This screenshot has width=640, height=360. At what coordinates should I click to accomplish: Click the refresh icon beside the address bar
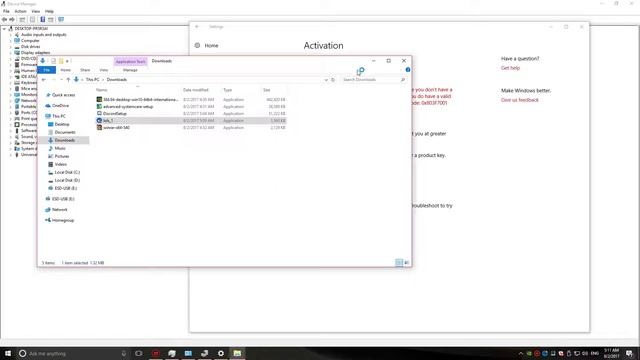333,80
